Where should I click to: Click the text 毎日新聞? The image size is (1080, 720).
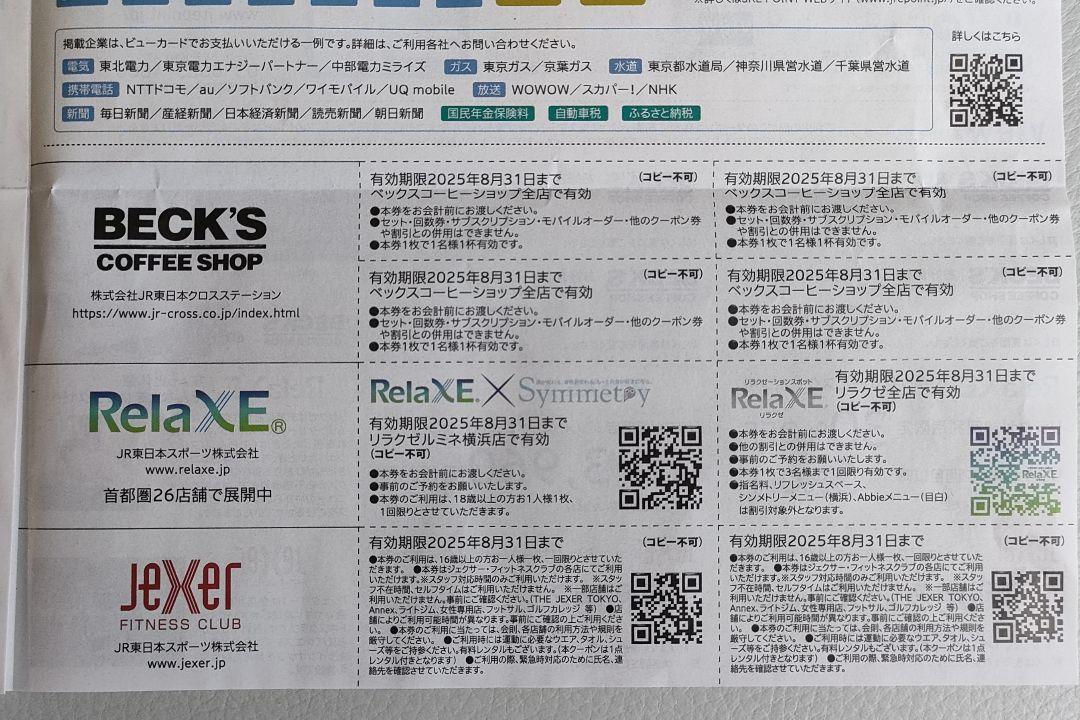click(125, 113)
